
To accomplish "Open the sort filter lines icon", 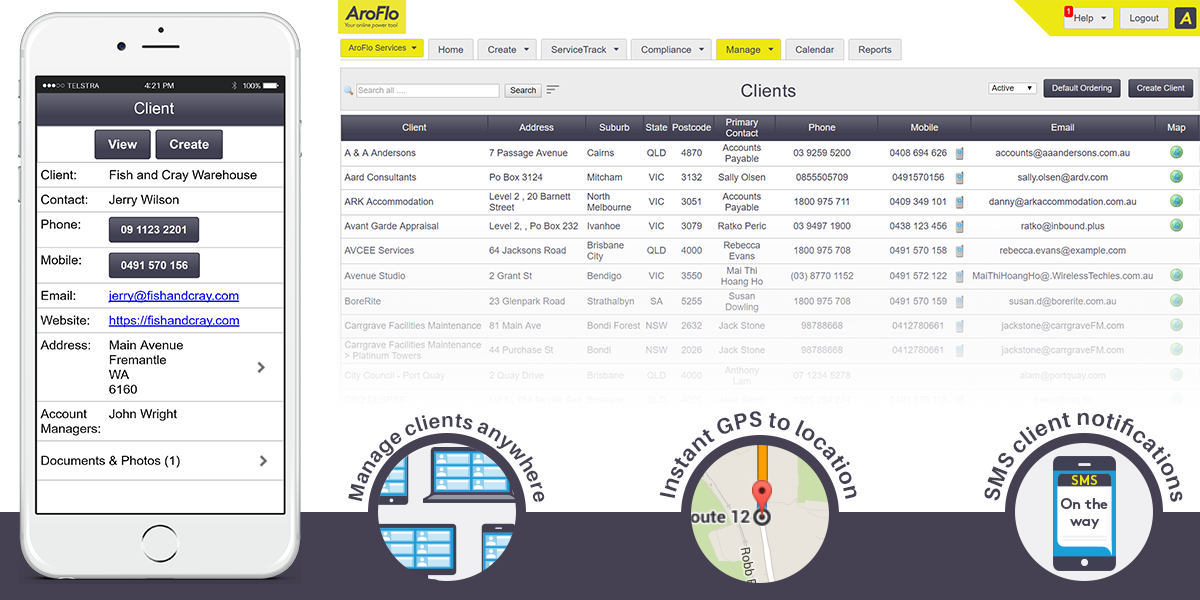I will click(553, 90).
